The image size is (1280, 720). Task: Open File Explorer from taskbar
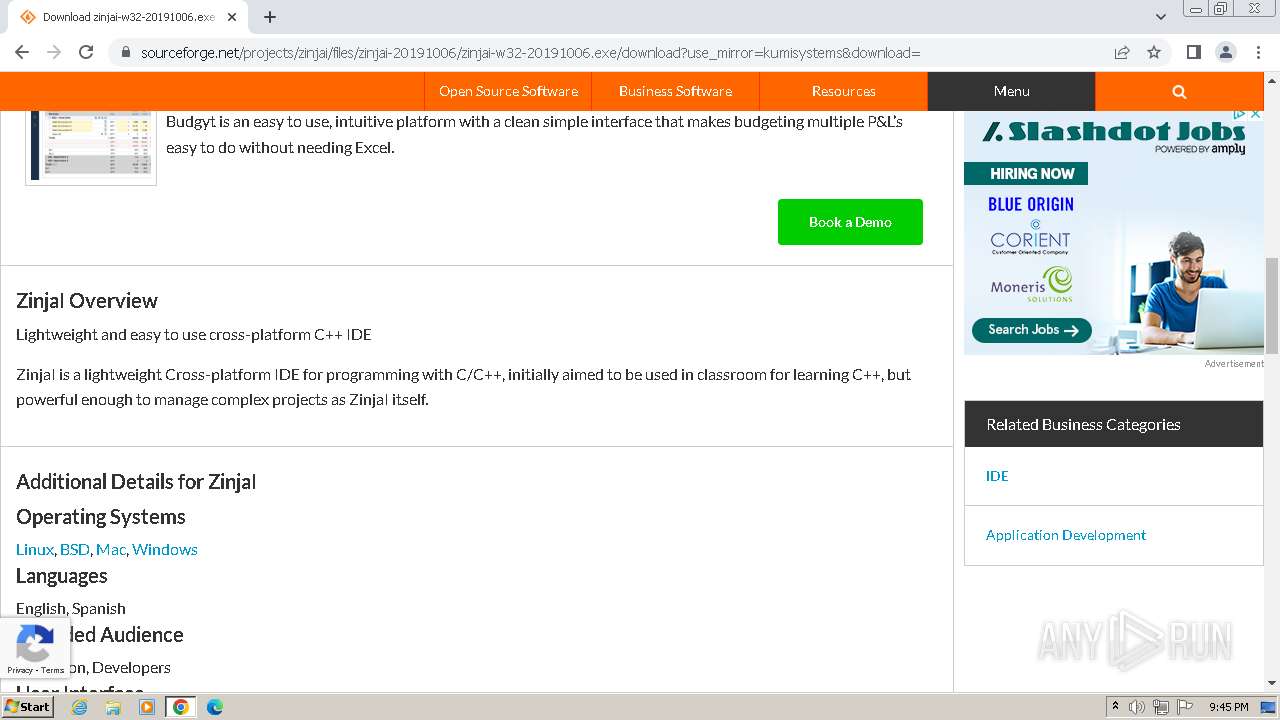113,707
